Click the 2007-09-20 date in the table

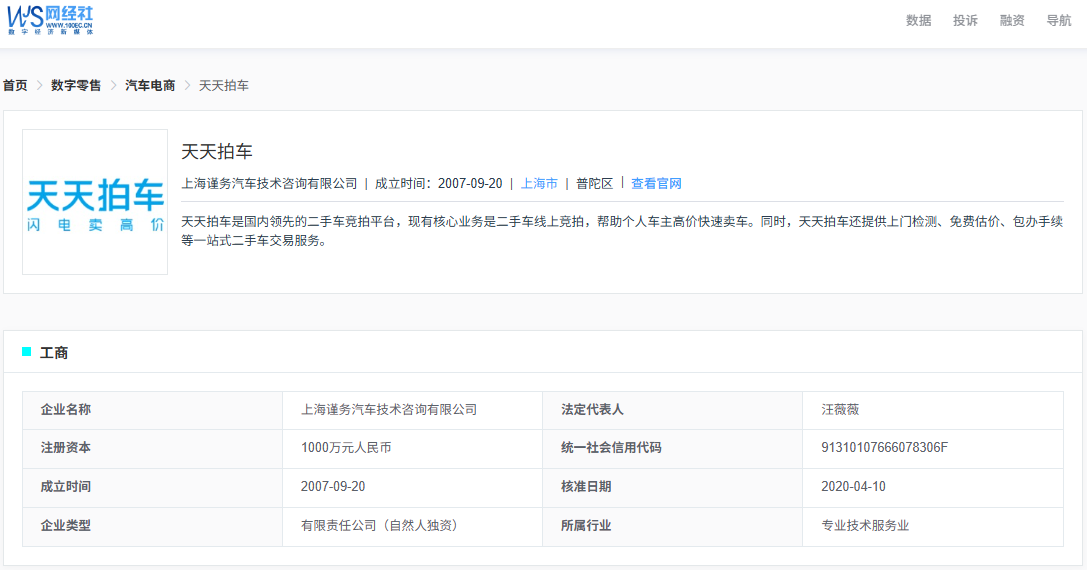pos(333,487)
